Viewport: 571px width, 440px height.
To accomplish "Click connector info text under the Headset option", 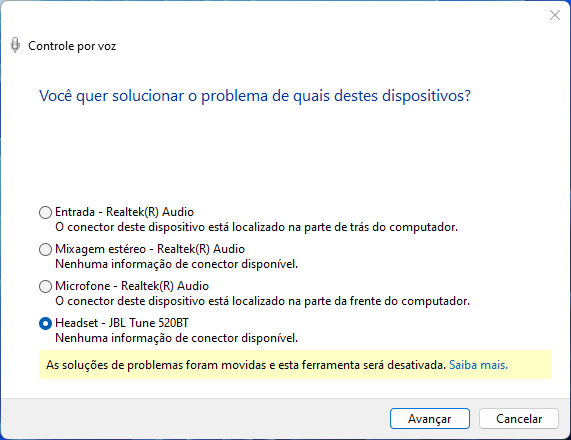I will tap(176, 338).
